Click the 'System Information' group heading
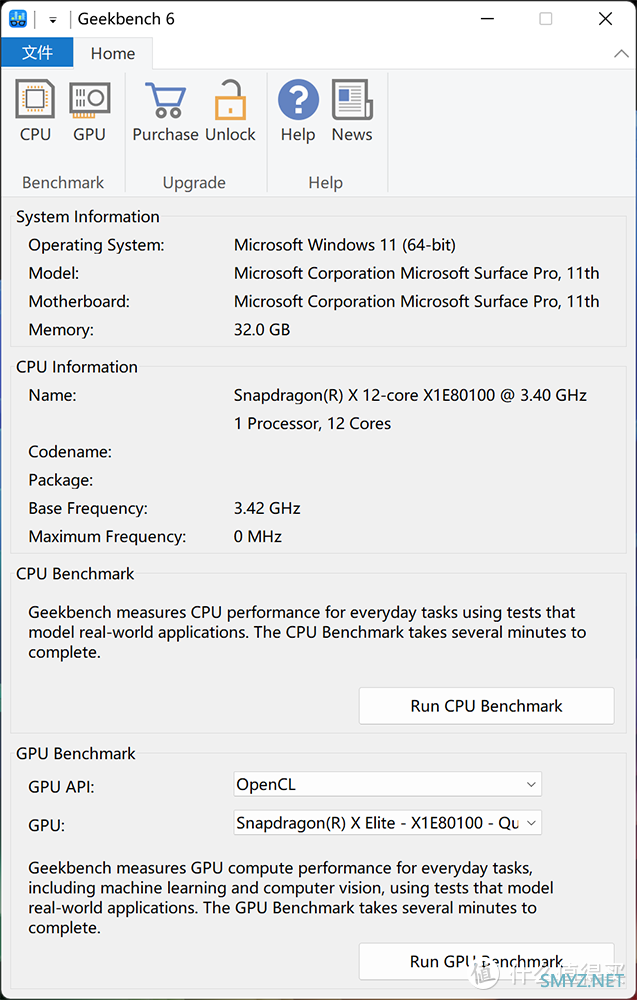This screenshot has height=1000, width=637. (x=87, y=217)
